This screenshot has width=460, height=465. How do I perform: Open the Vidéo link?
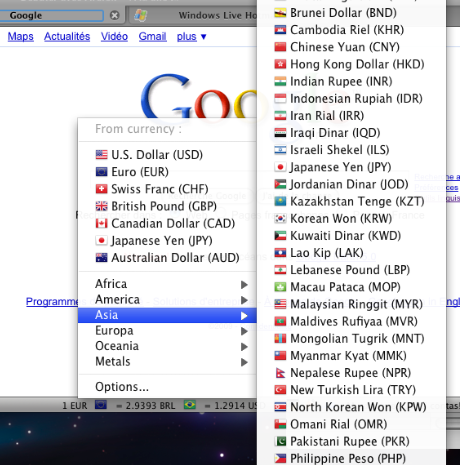114,36
